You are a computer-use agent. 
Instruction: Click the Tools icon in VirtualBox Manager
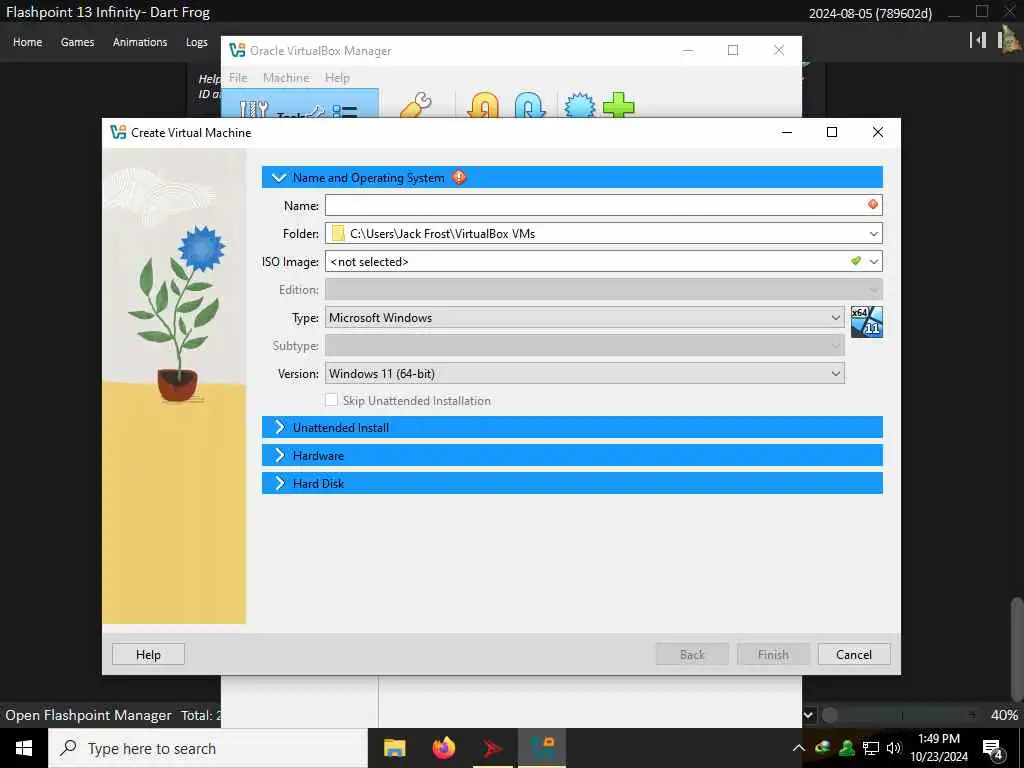click(254, 108)
